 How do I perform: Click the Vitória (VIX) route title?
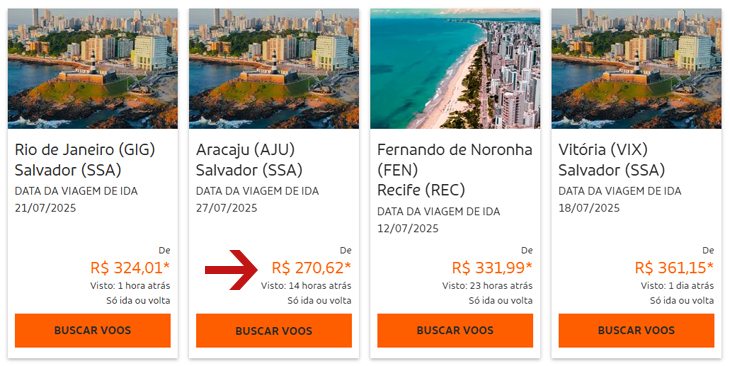603,150
